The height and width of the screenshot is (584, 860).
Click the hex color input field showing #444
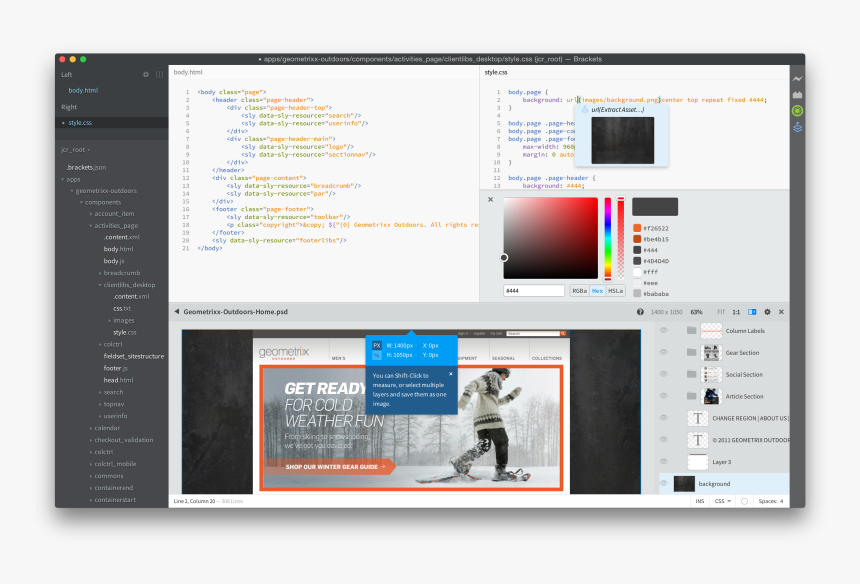point(534,291)
